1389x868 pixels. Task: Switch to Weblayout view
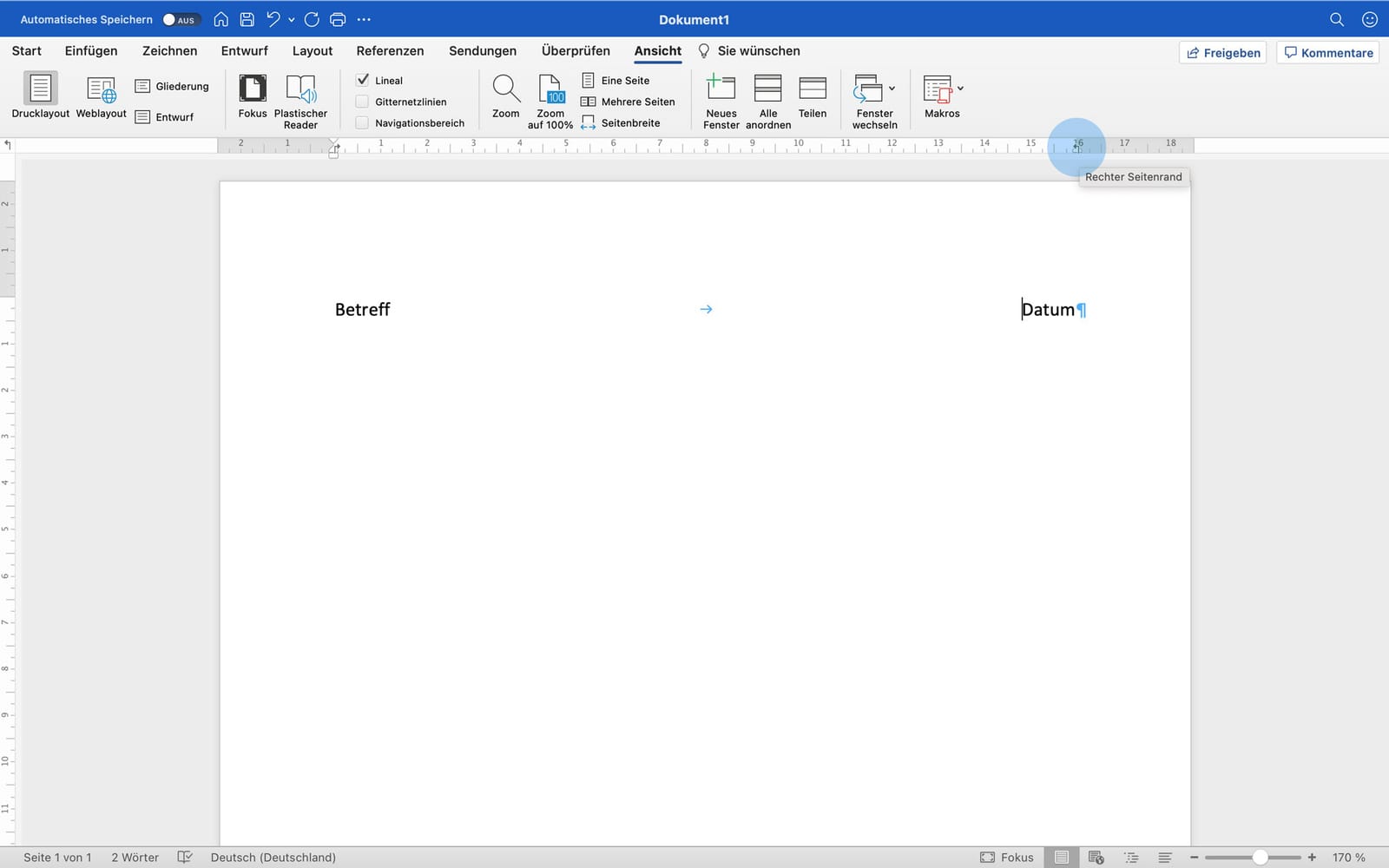pos(101,95)
